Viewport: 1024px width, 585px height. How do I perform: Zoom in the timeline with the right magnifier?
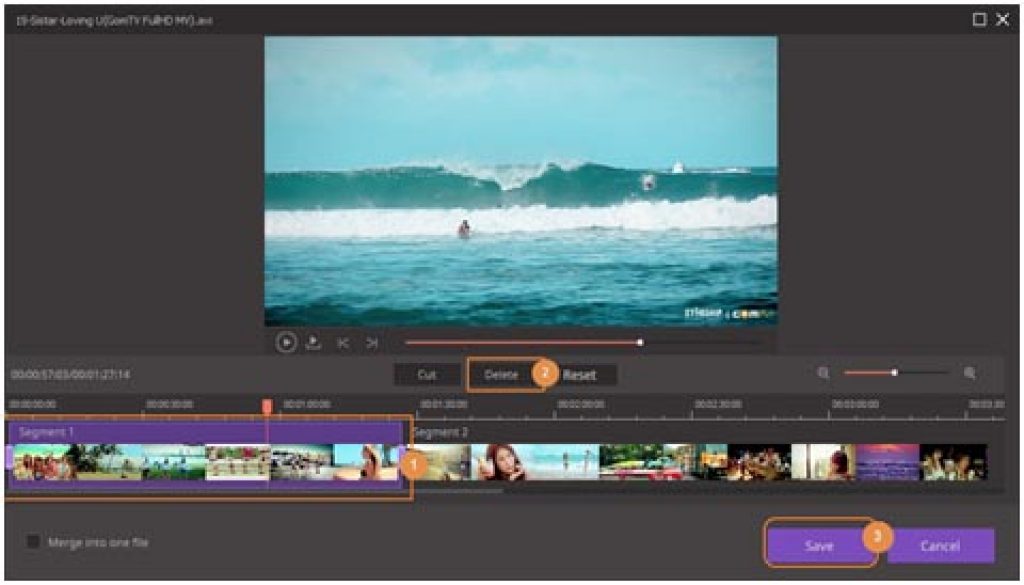click(968, 372)
